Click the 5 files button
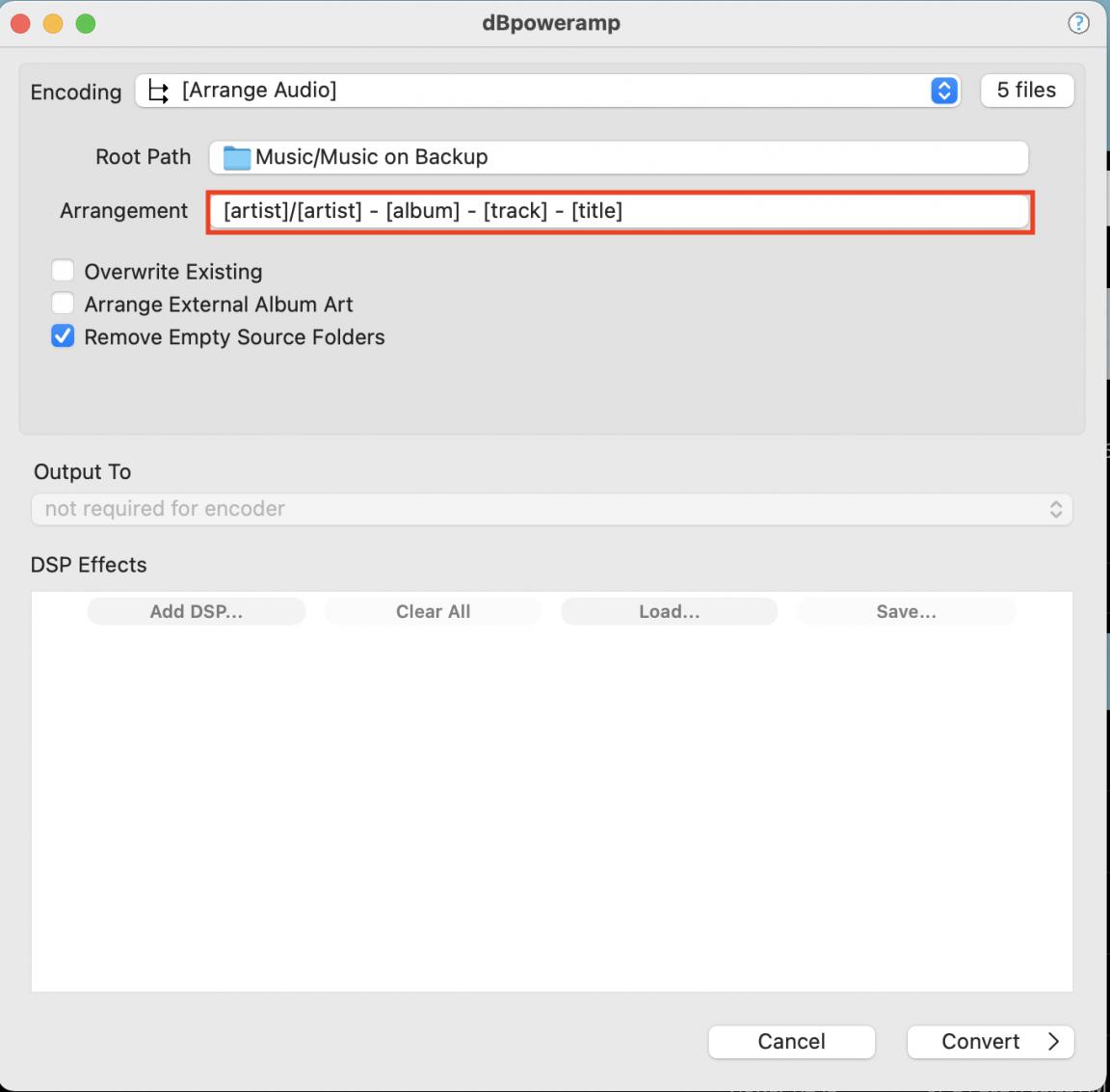The height and width of the screenshot is (1092, 1110). click(x=1026, y=91)
